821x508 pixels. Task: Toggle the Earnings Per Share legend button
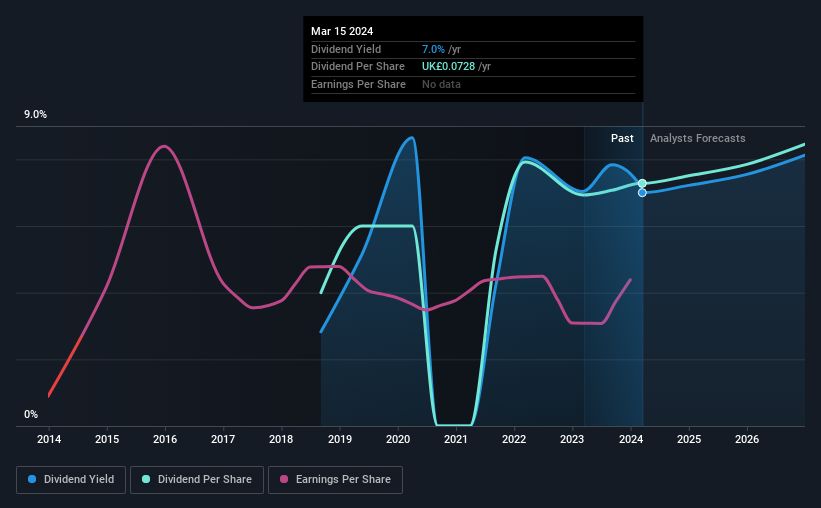click(335, 480)
